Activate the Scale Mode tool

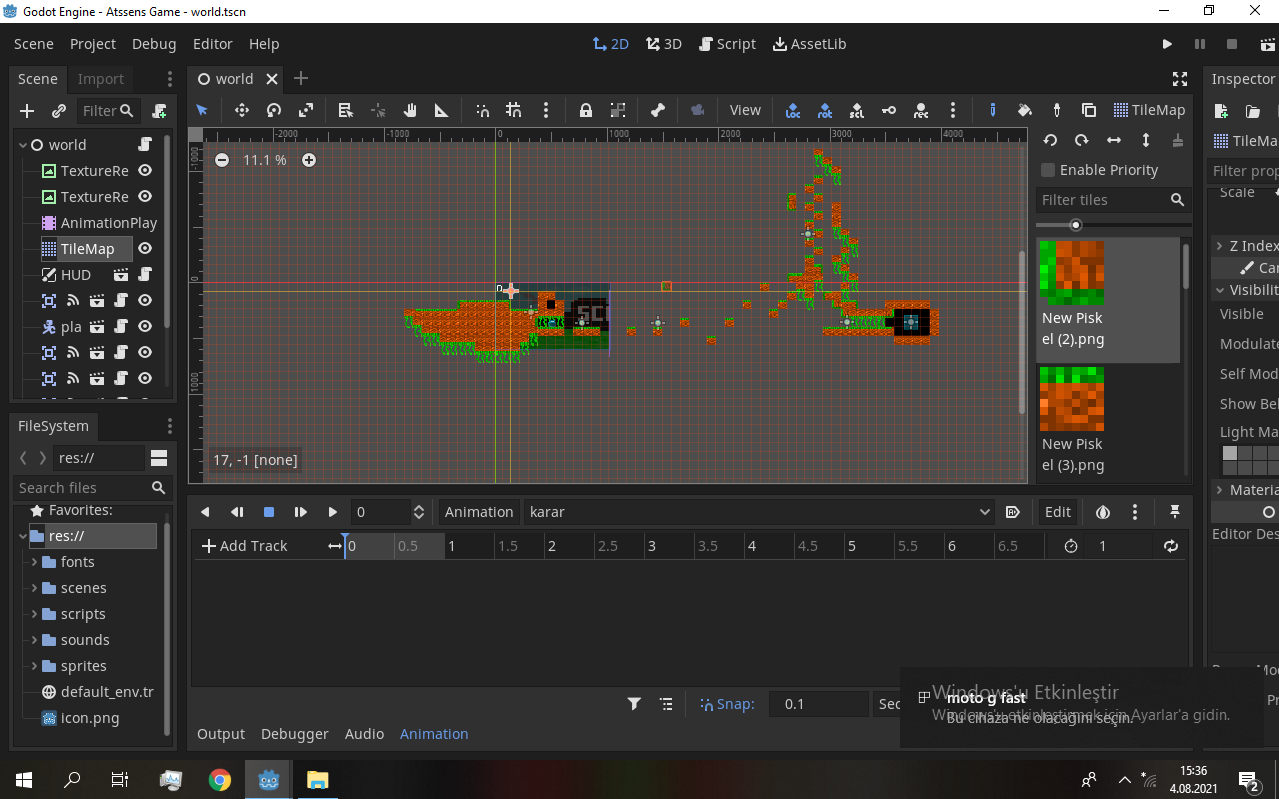tap(306, 110)
